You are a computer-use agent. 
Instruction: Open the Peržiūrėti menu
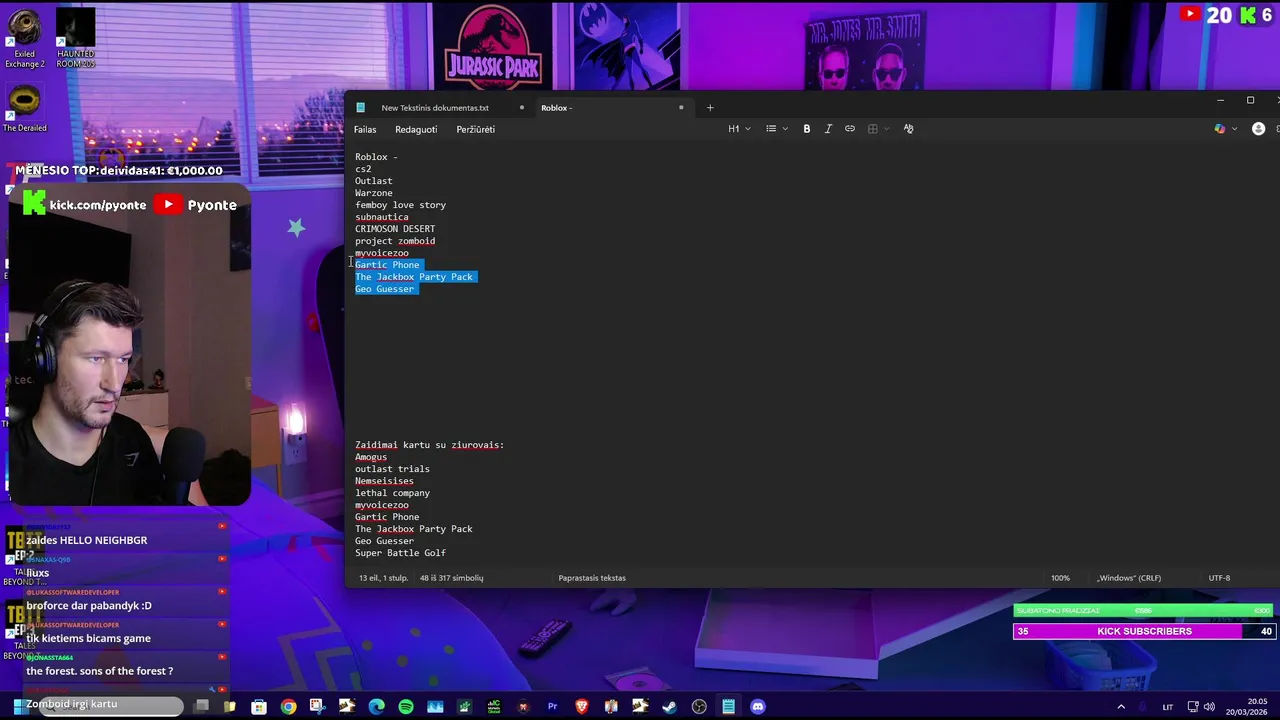tap(476, 129)
